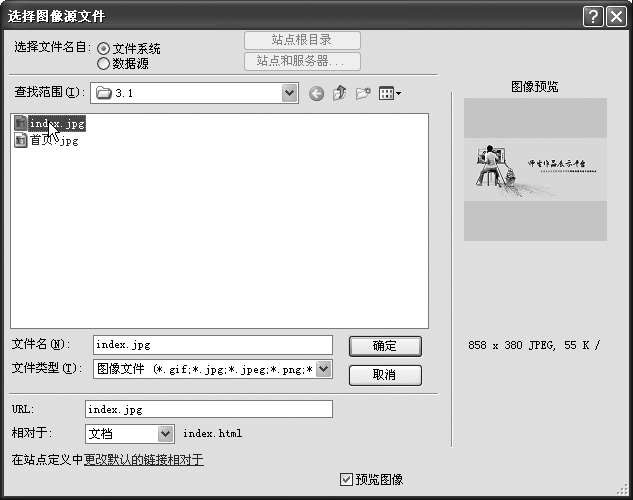
Task: Click the Back navigation arrow icon
Action: (x=317, y=94)
